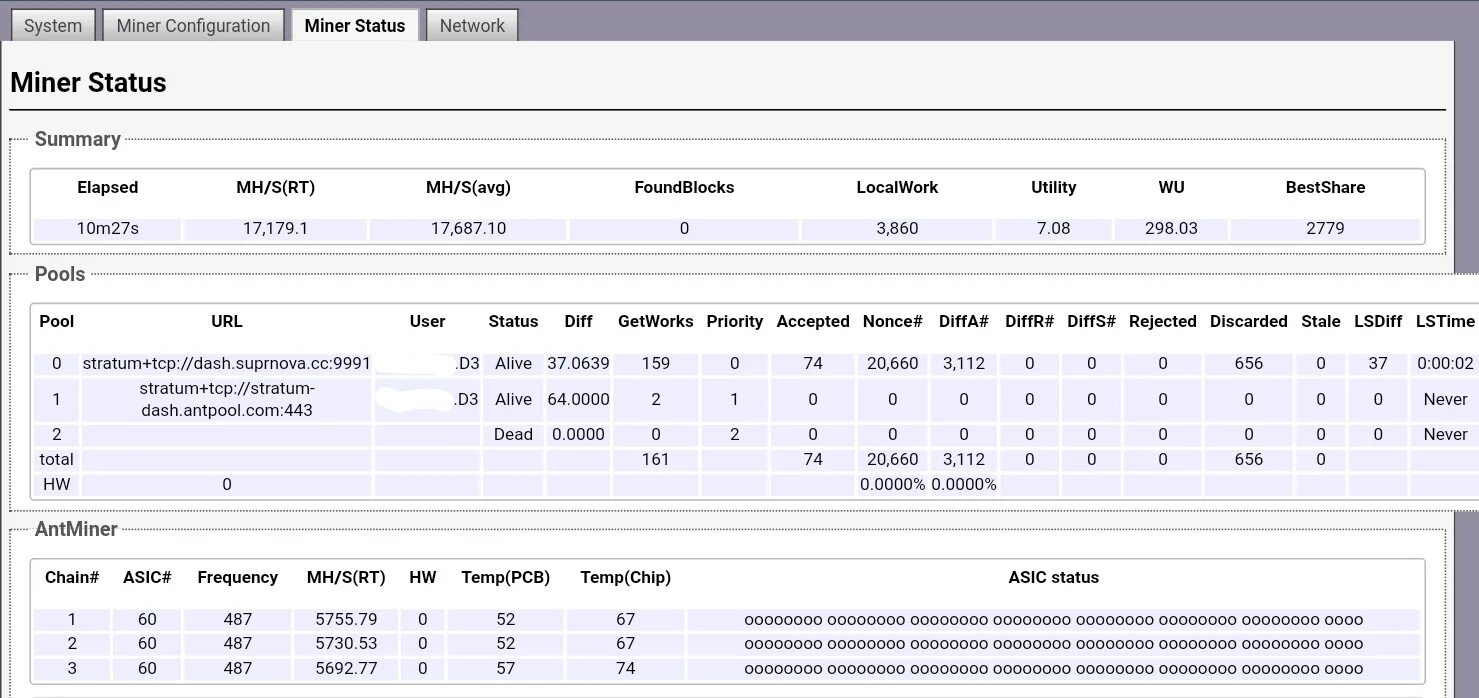The height and width of the screenshot is (698, 1479).
Task: Click the Priority column header
Action: pos(735,321)
